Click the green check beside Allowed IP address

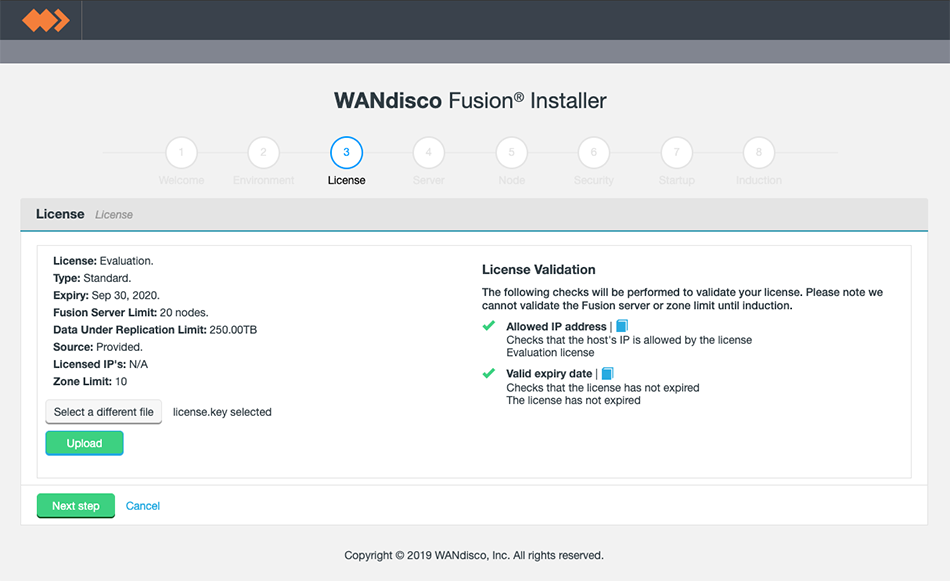tap(489, 326)
